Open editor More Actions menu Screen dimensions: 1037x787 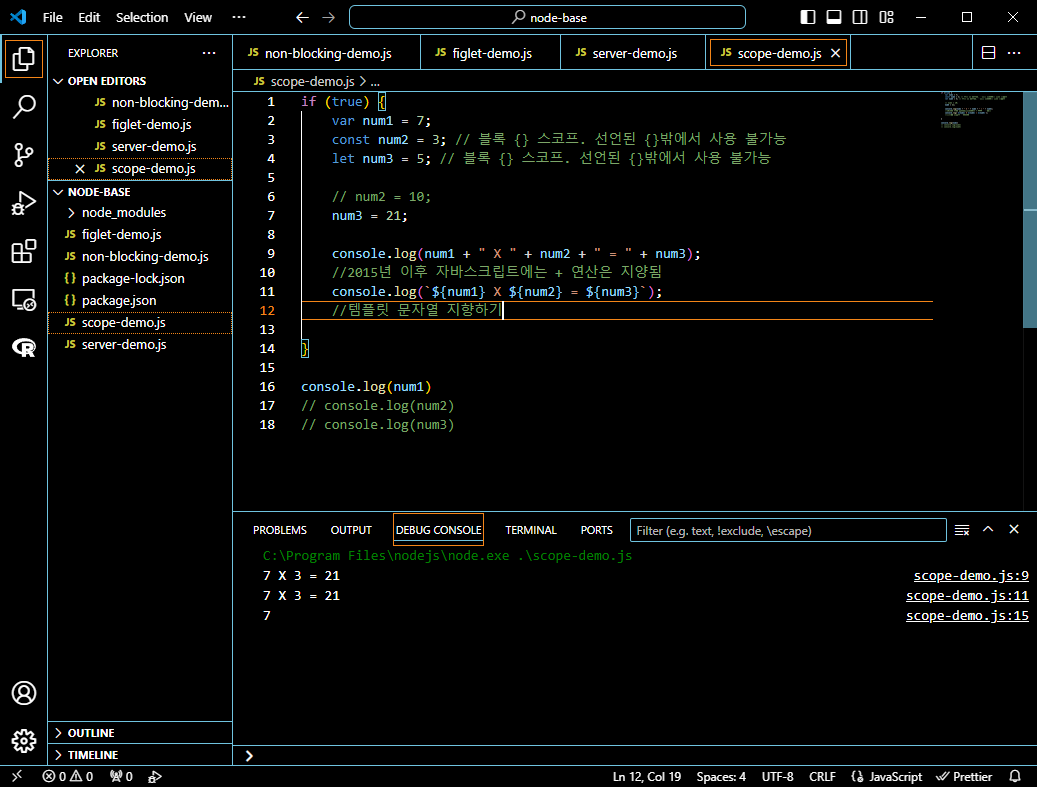coord(1014,53)
